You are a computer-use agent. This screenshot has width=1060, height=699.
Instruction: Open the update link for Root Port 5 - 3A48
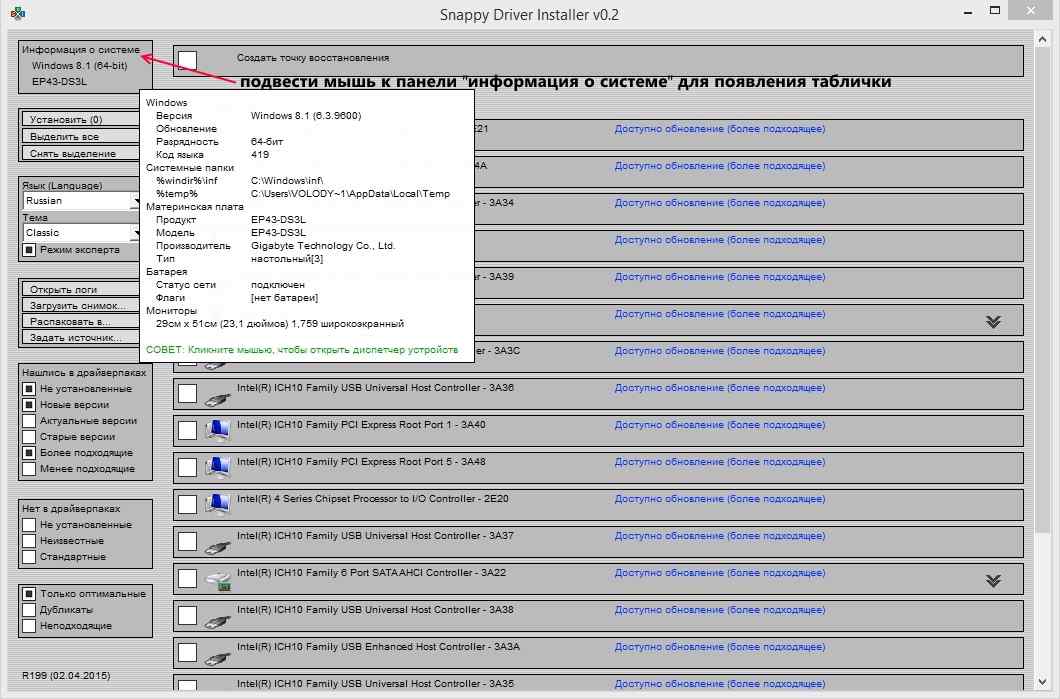[x=720, y=462]
